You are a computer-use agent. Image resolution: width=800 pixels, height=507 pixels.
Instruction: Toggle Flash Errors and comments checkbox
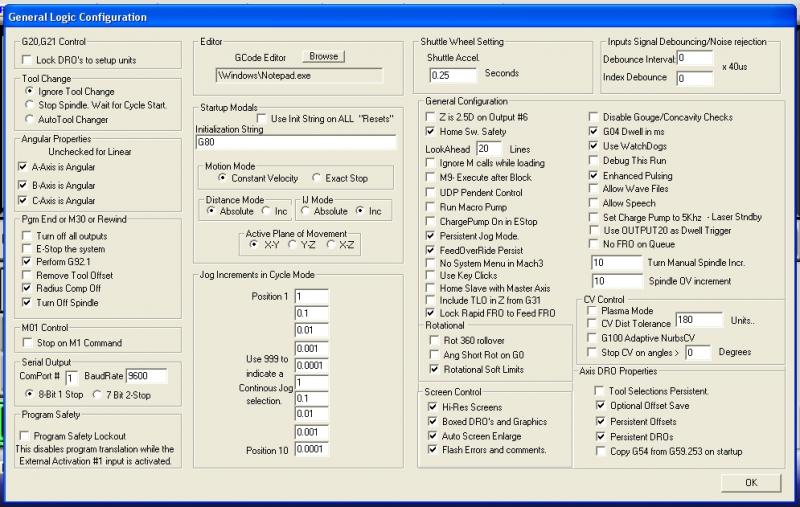pyautogui.click(x=433, y=450)
